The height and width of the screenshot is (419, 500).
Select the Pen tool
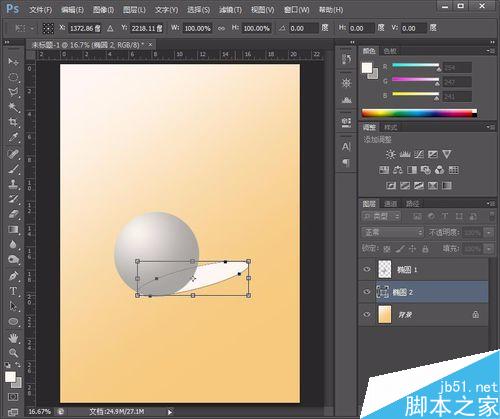coord(13,276)
